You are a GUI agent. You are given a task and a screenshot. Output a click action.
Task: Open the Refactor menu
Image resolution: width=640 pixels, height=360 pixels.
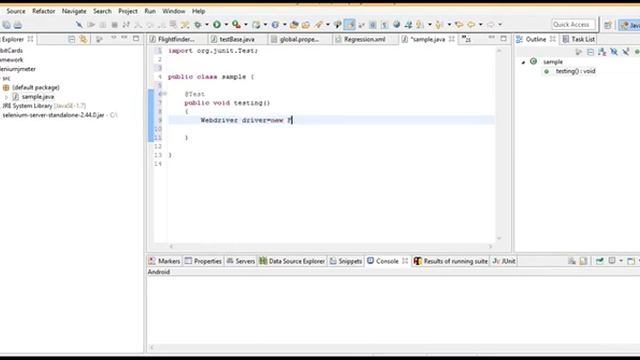(44, 11)
